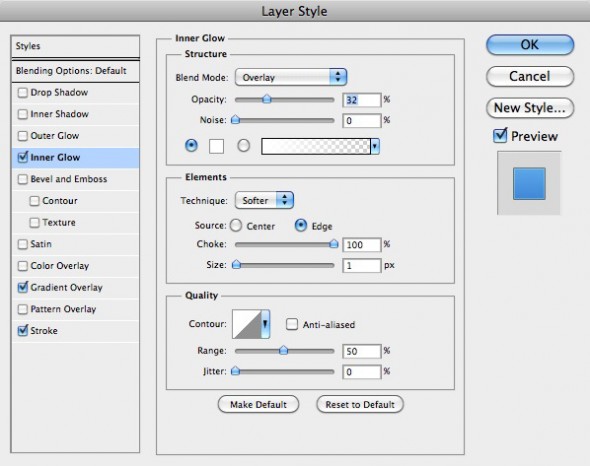Tick the Texture sub-option checkbox
This screenshot has height=466, width=590.
(x=34, y=223)
